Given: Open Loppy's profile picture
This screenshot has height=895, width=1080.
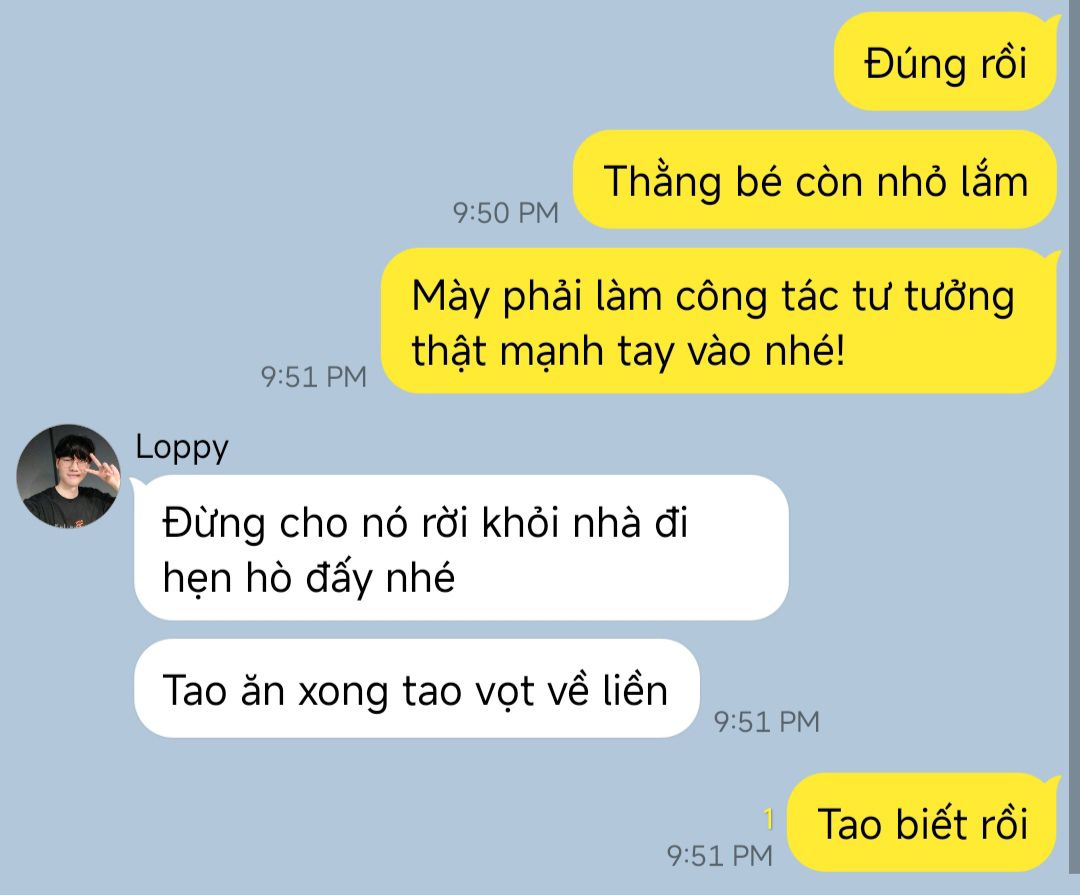Looking at the screenshot, I should click(x=68, y=477).
